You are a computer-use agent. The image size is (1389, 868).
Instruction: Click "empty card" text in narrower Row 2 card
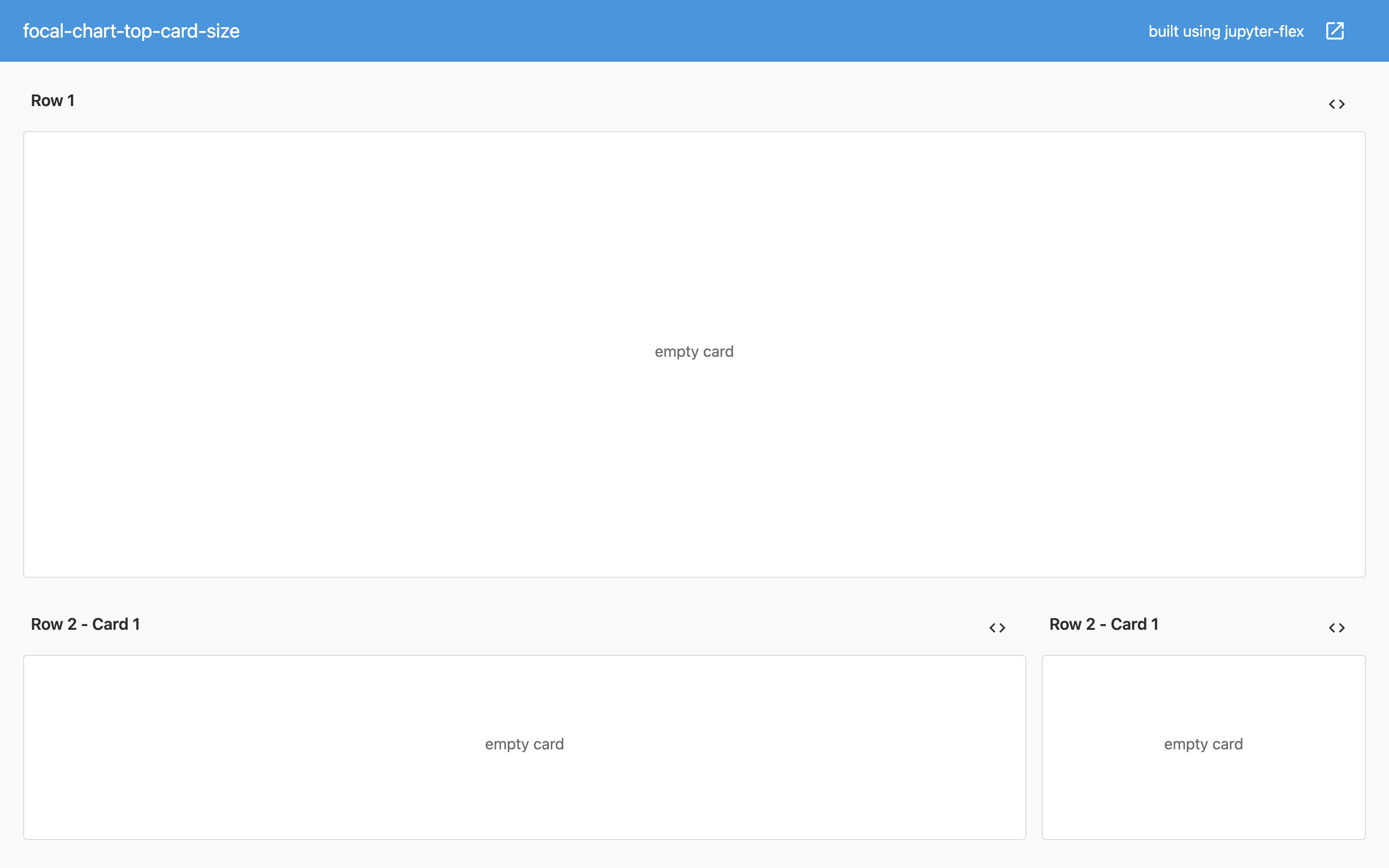pos(1203,744)
